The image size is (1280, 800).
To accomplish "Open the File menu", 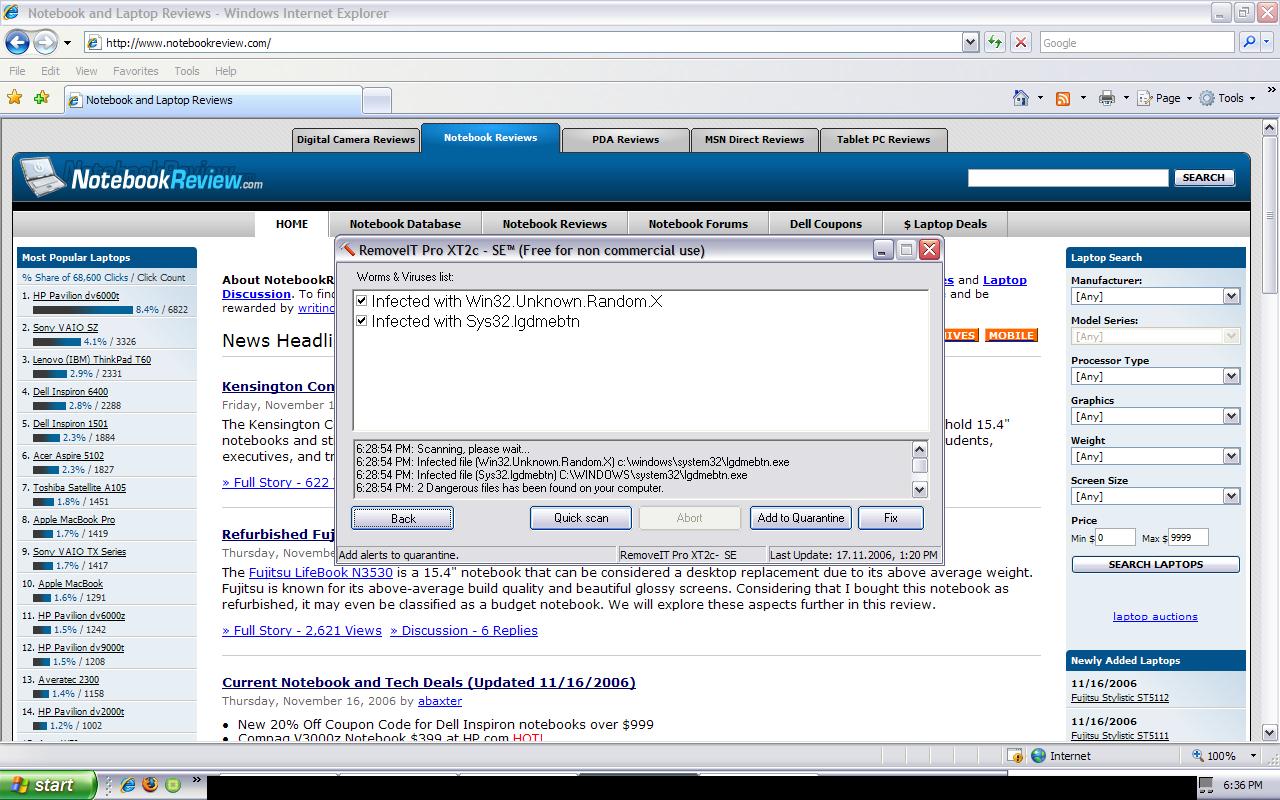I will 17,71.
